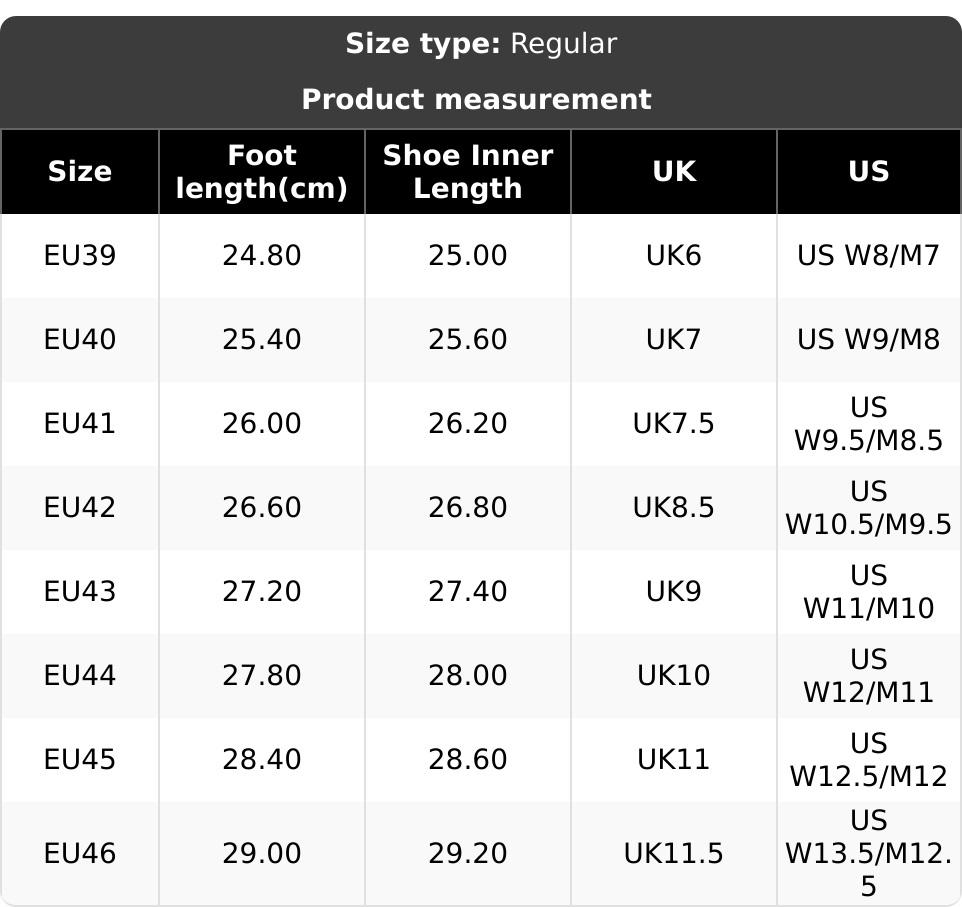The height and width of the screenshot is (907, 962).
Task: Click the Size column header
Action: 80,172
